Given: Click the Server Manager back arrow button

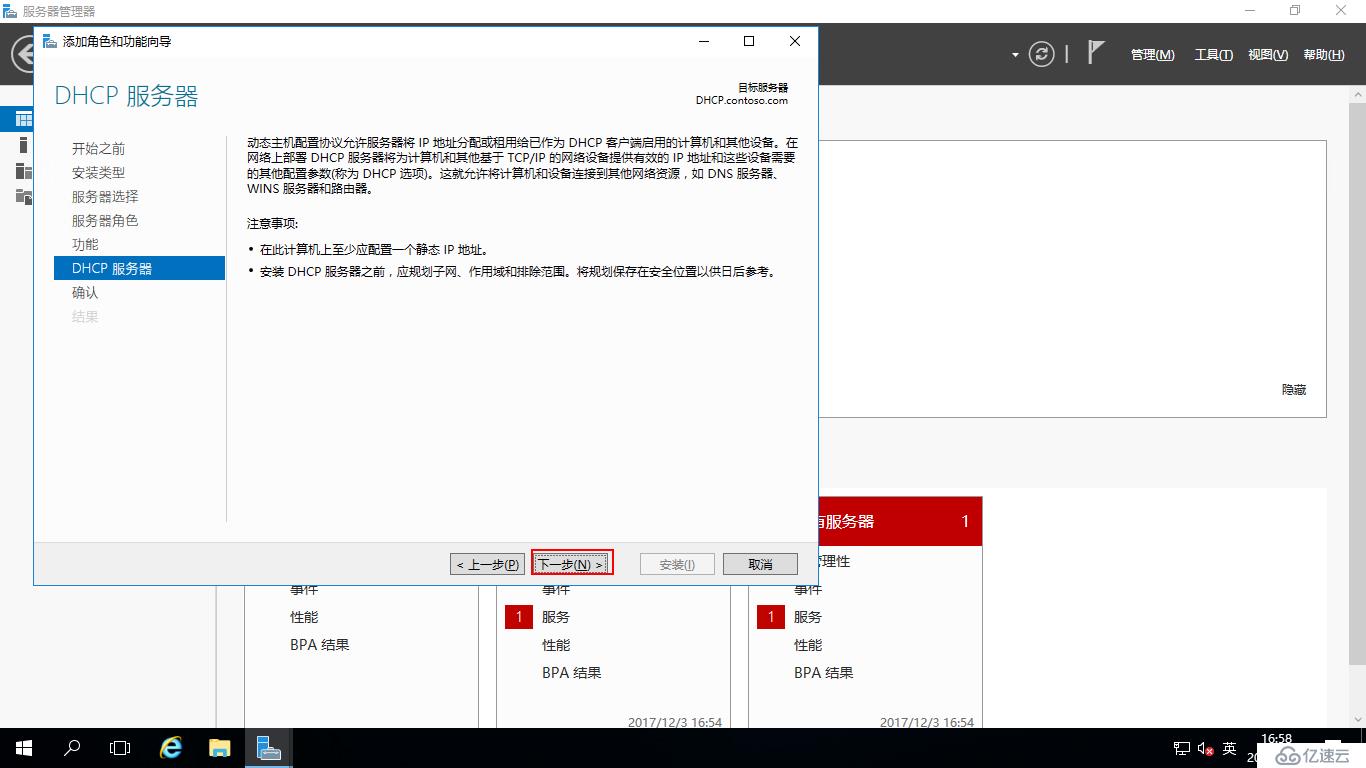Looking at the screenshot, I should (22, 54).
